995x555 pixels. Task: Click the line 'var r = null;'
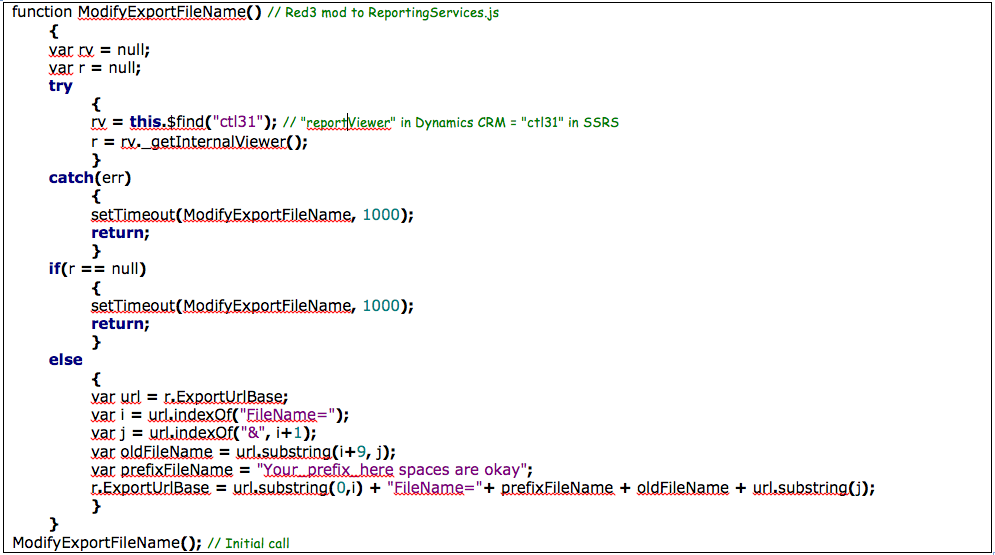click(x=95, y=68)
